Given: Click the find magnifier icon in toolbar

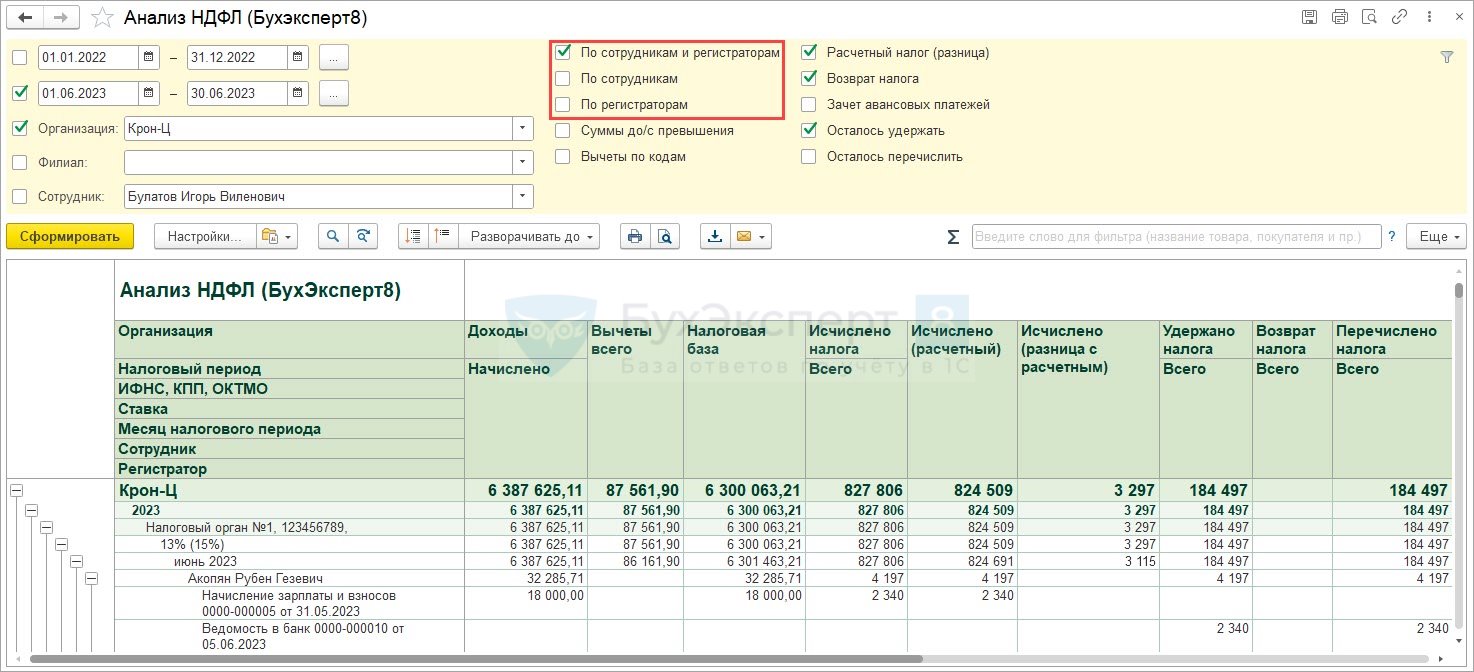Looking at the screenshot, I should click(x=333, y=237).
